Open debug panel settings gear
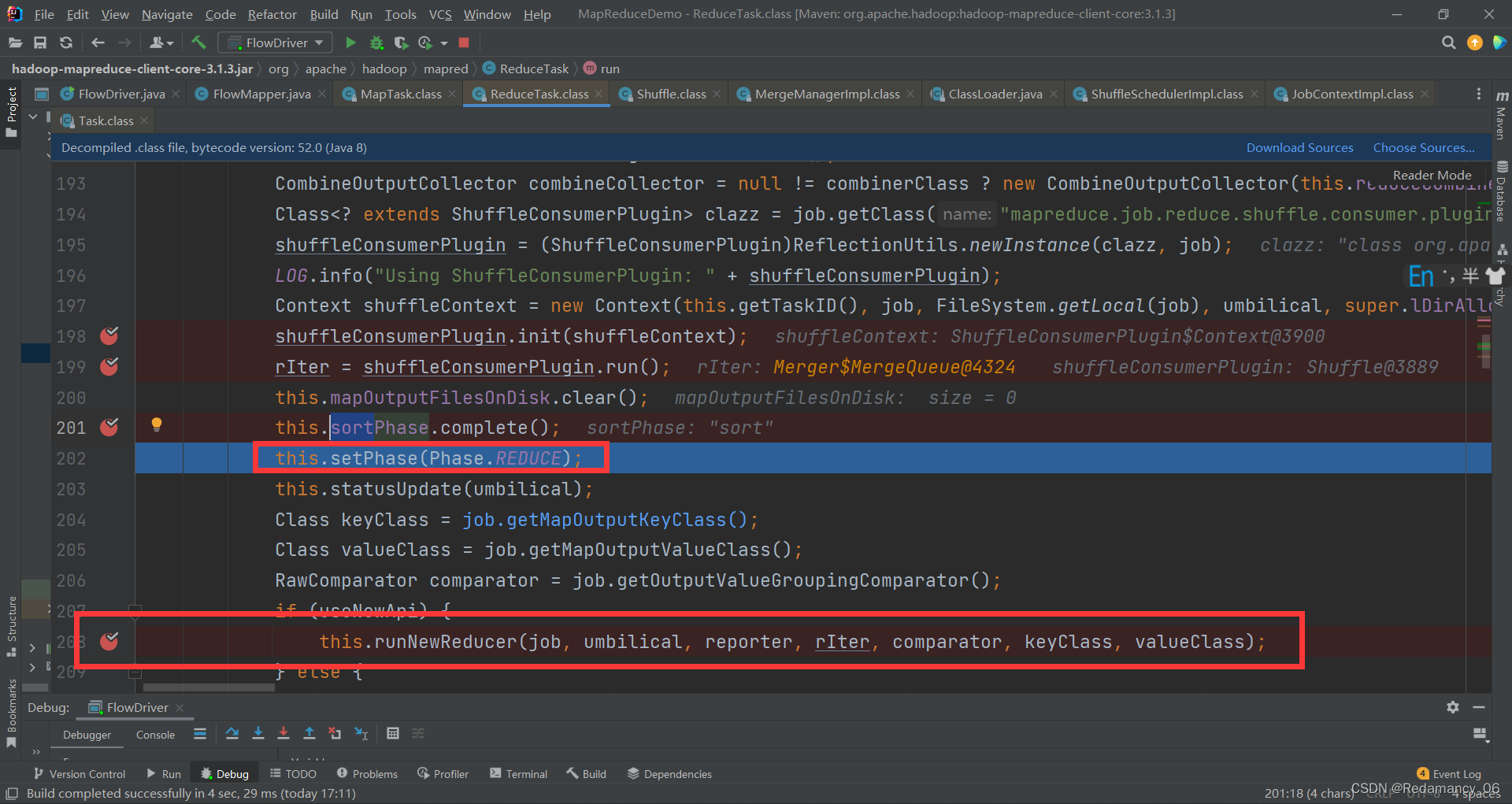1512x804 pixels. (x=1453, y=707)
